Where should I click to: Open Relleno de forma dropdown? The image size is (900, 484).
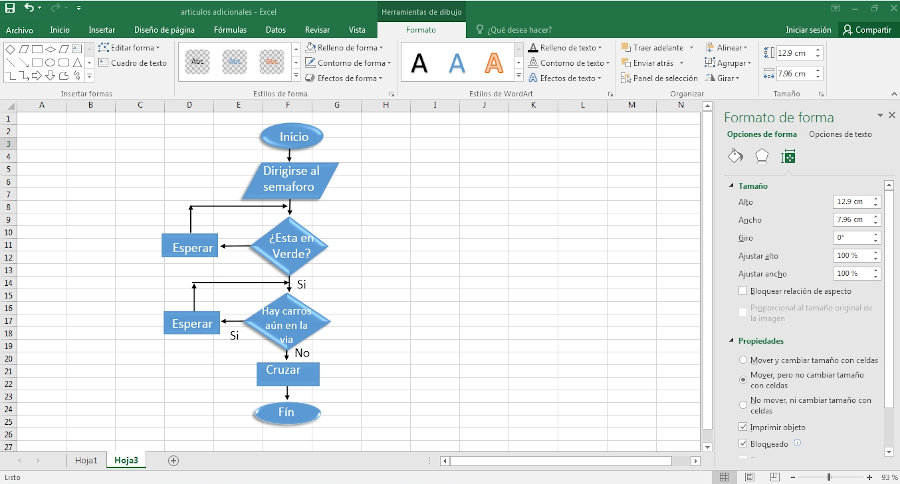point(344,48)
